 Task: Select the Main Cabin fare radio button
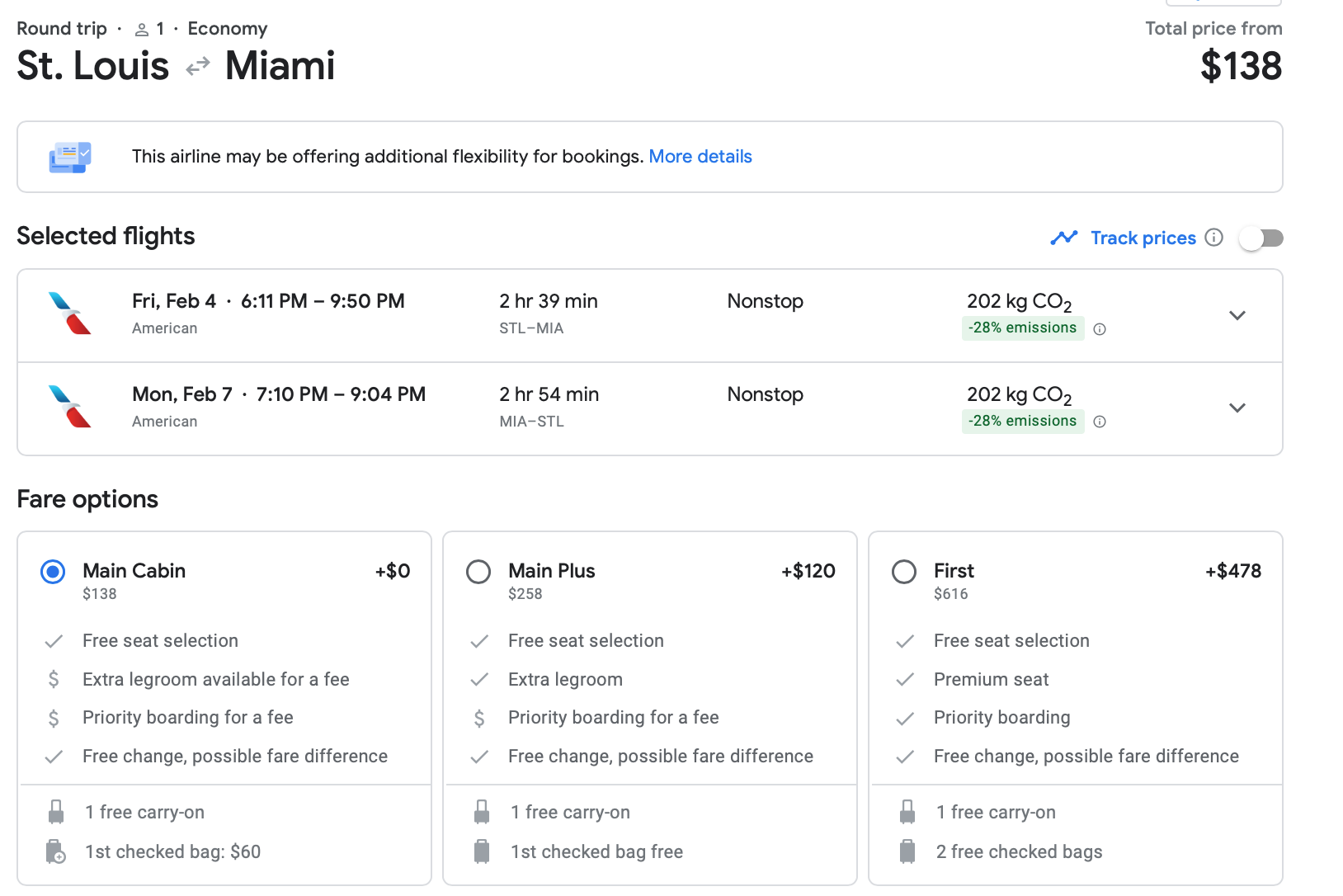pyautogui.click(x=53, y=572)
